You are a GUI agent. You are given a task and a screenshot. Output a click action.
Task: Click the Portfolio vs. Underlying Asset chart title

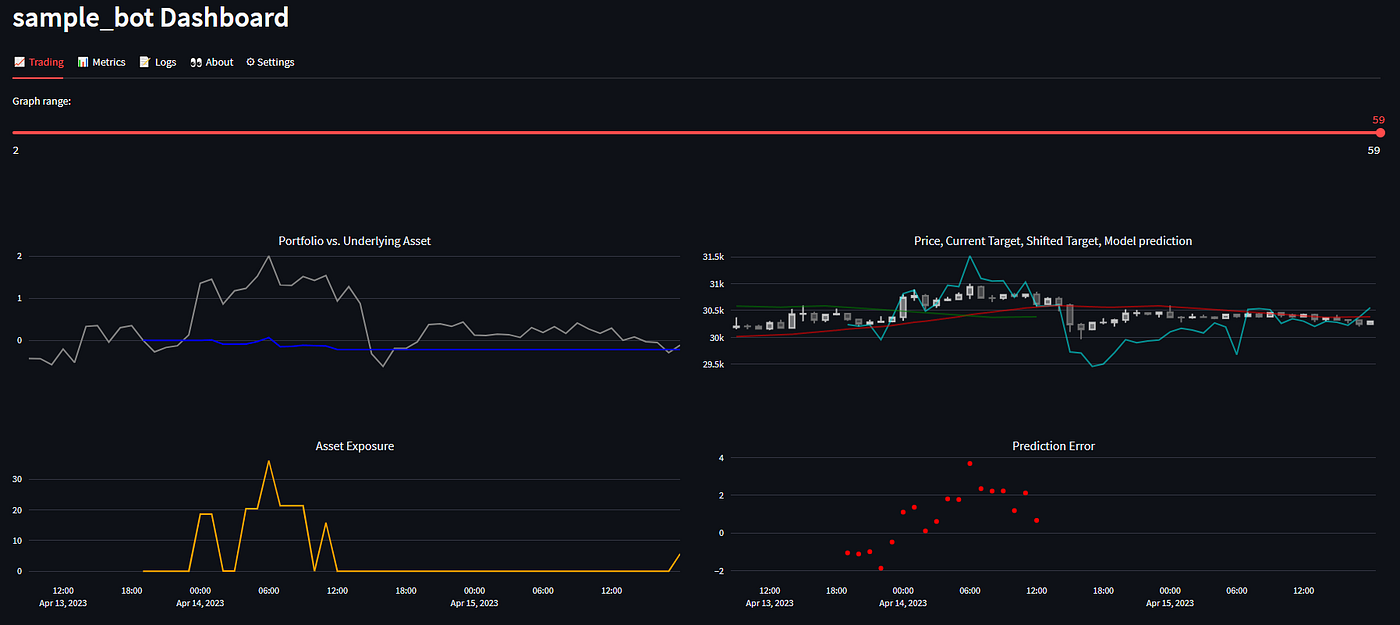pyautogui.click(x=354, y=241)
